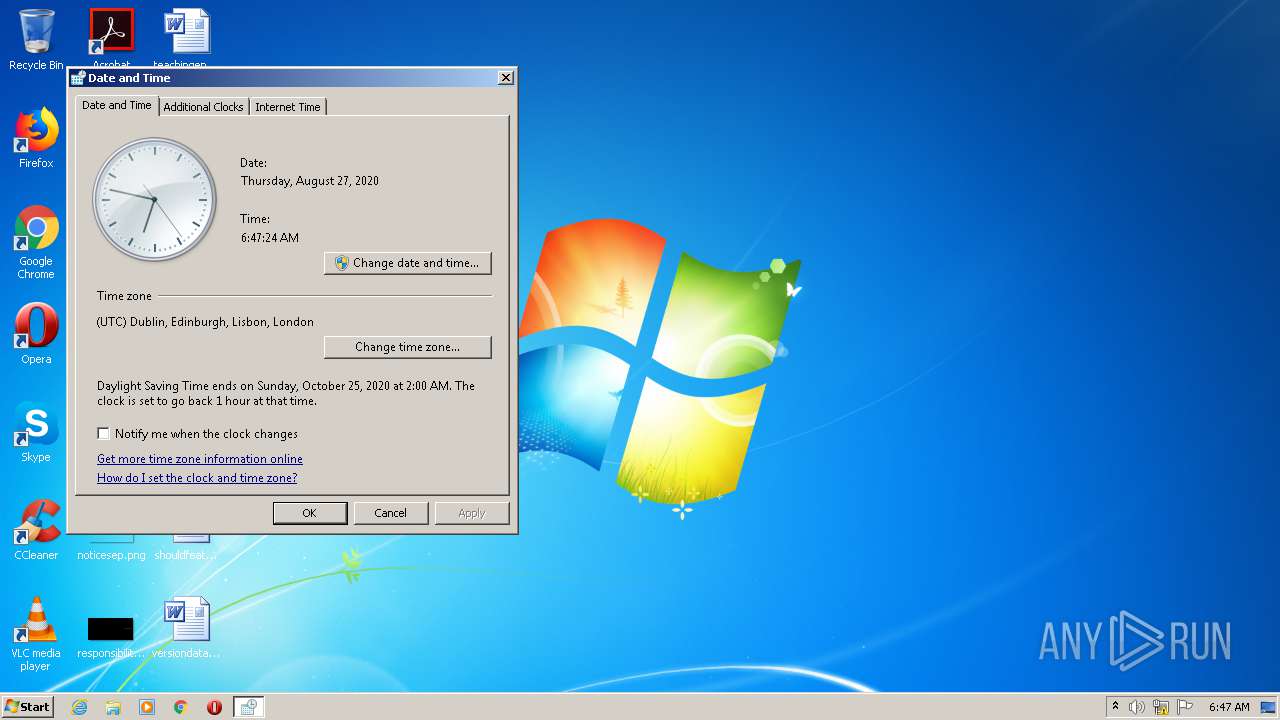The image size is (1280, 720).
Task: Click the Daylight Saving Time ends text
Action: tap(286, 393)
